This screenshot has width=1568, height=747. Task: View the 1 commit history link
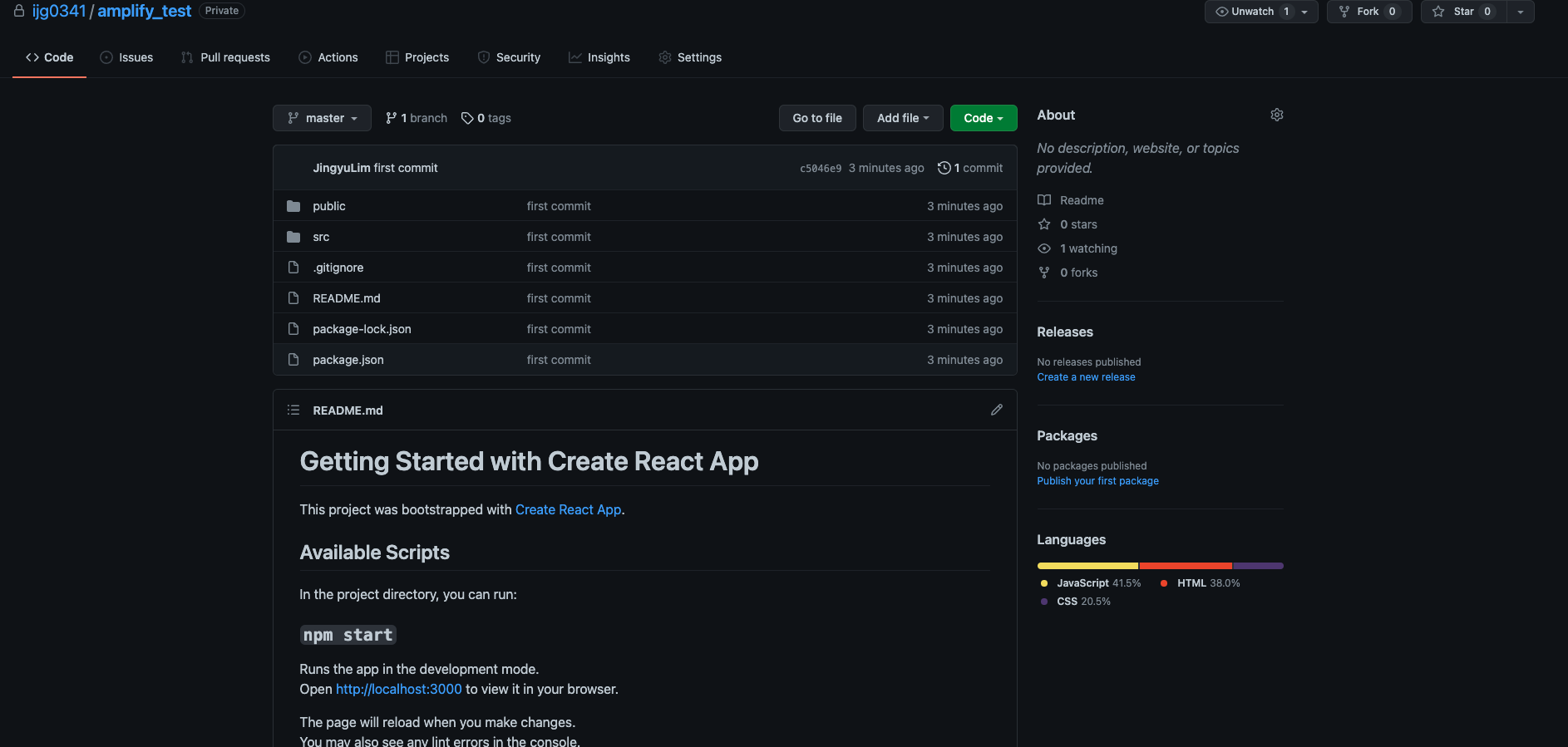tap(970, 168)
